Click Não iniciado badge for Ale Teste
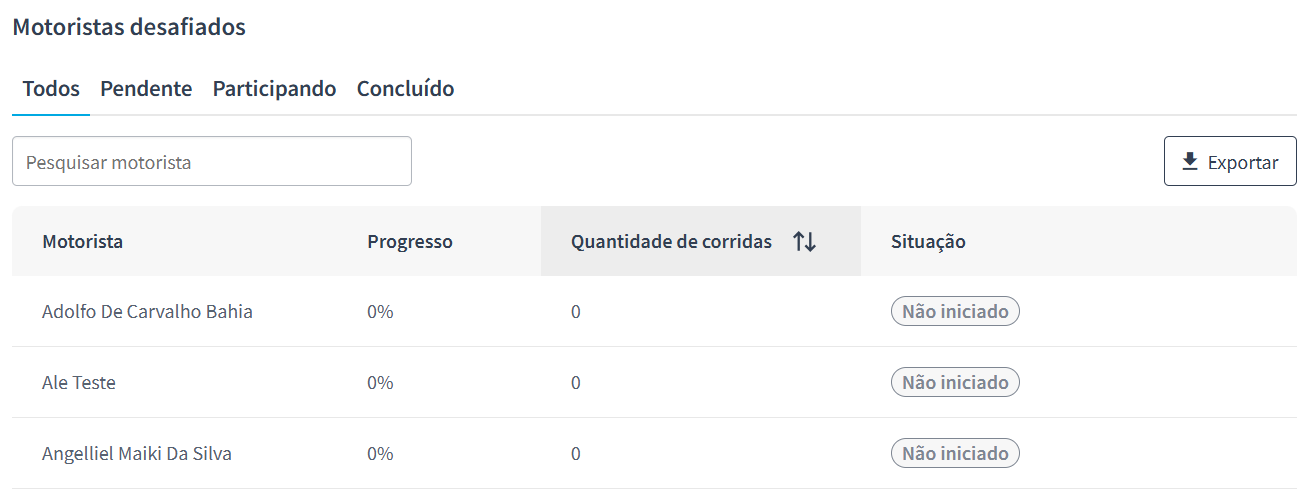1300x503 pixels. [x=955, y=382]
